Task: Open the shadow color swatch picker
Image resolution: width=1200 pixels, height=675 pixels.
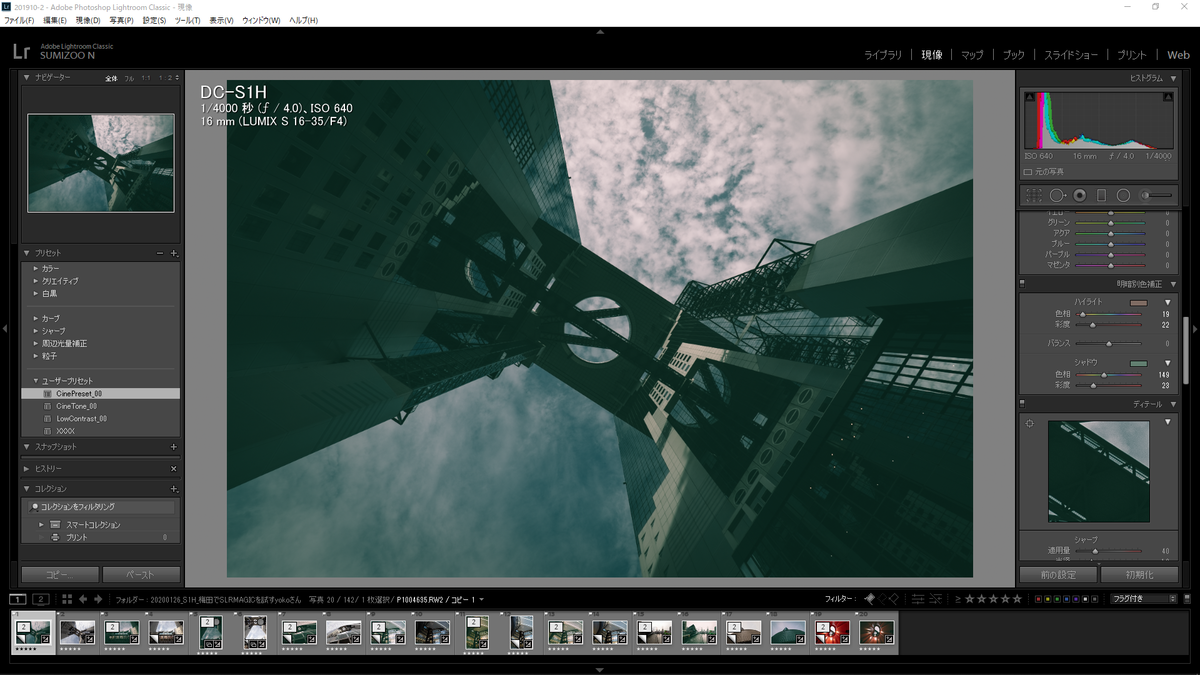Action: pyautogui.click(x=1139, y=363)
